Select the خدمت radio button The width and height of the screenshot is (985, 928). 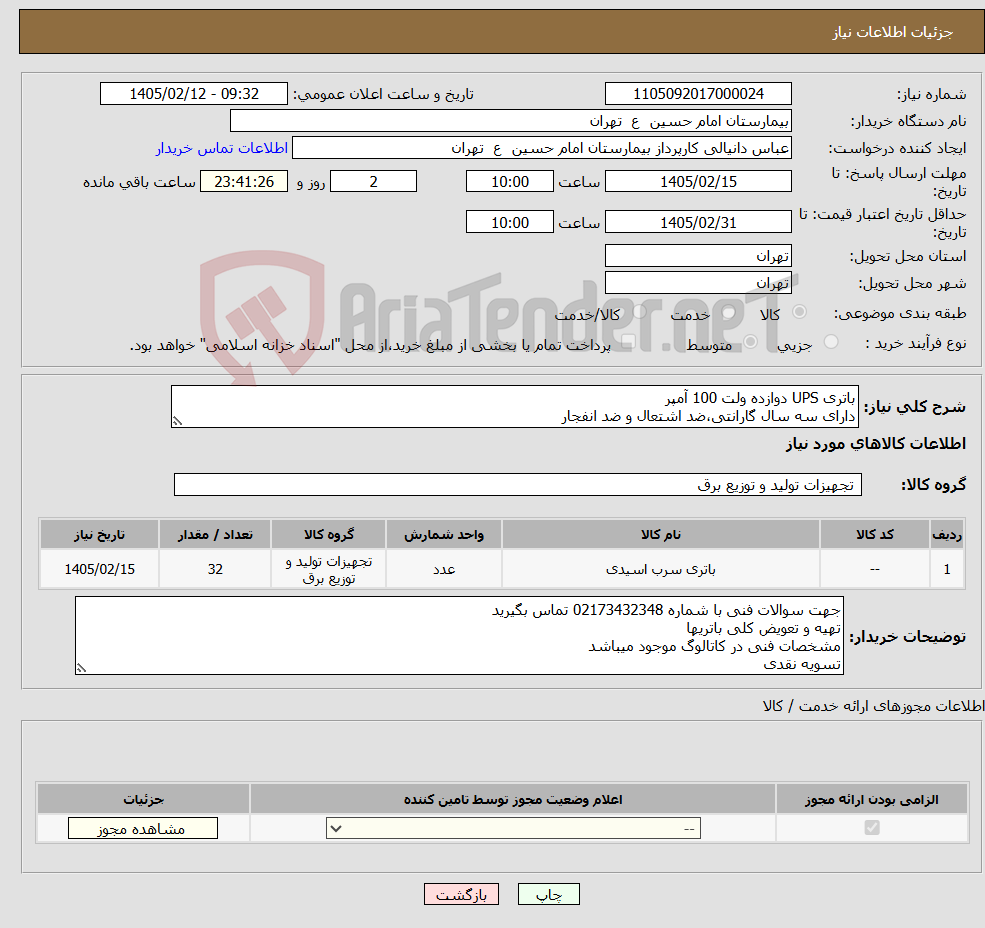point(729,312)
